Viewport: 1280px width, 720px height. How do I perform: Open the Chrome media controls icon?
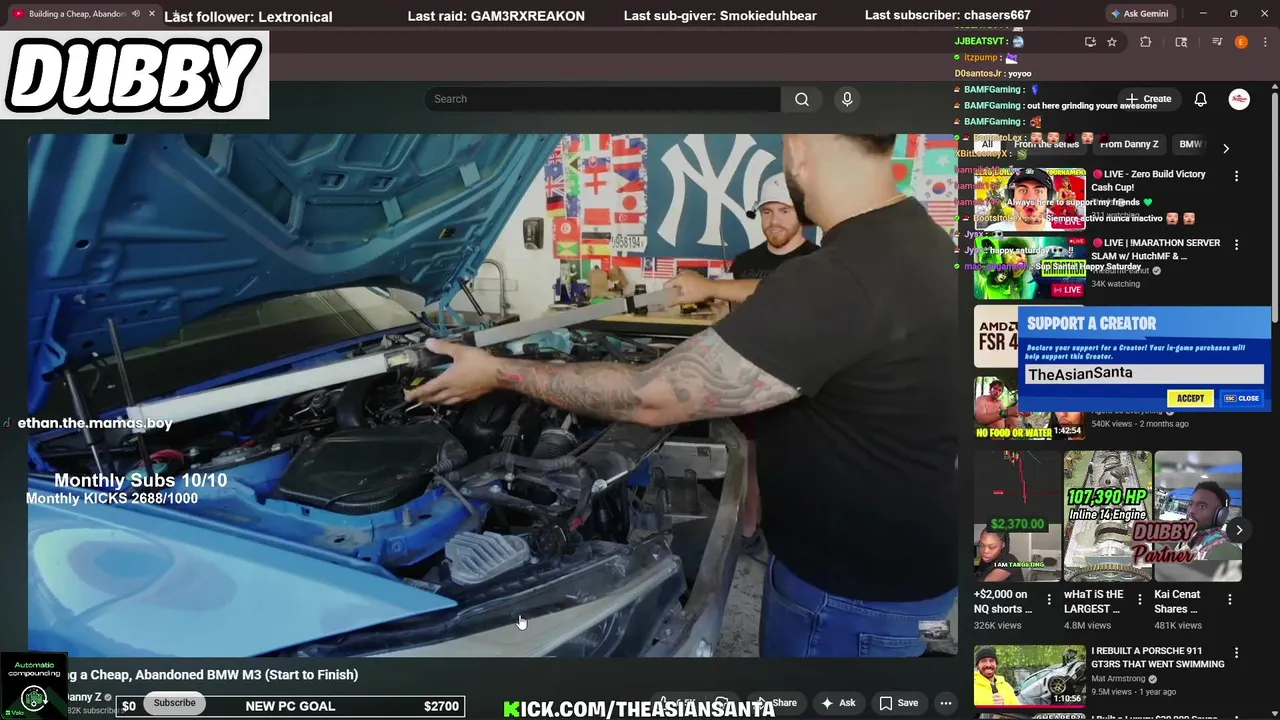tap(1217, 42)
